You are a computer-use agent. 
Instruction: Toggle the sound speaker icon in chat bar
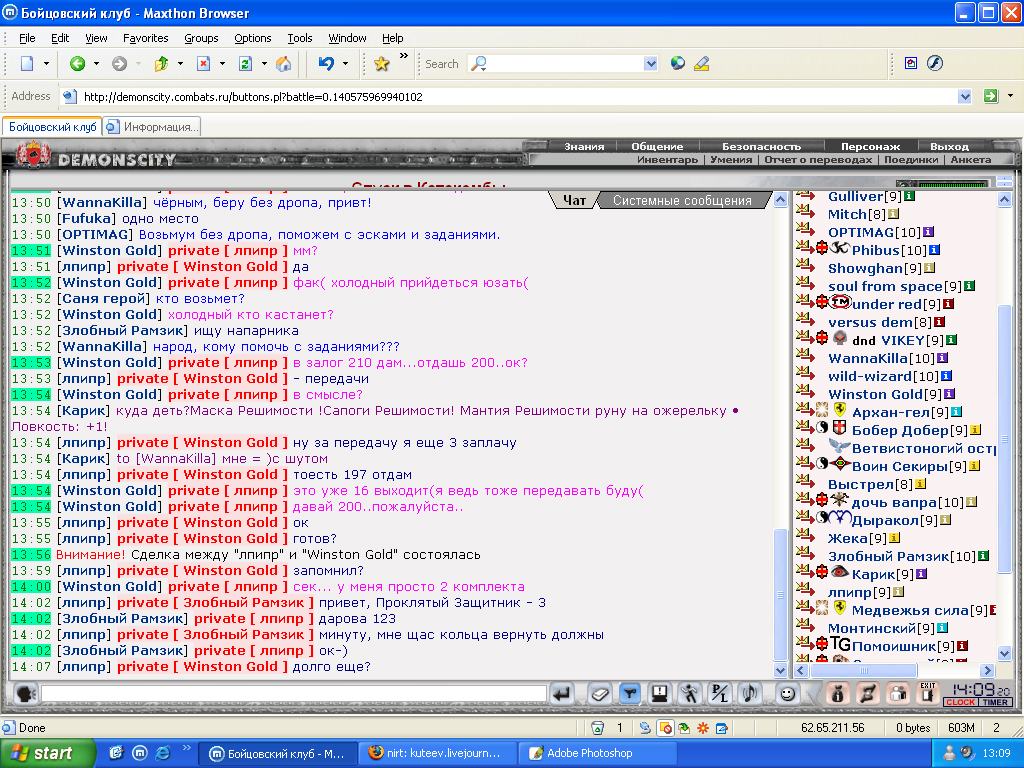pyautogui.click(x=750, y=694)
